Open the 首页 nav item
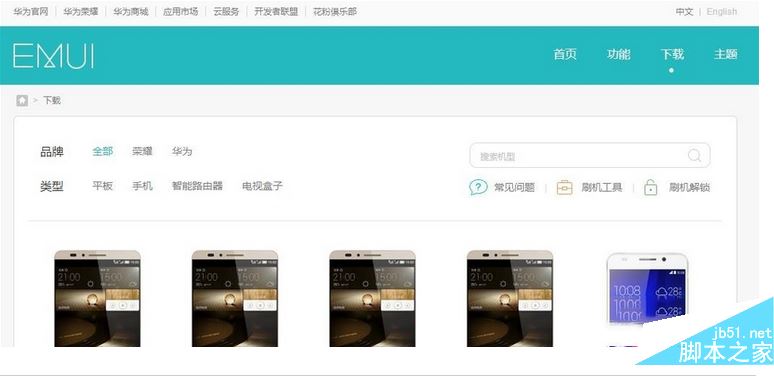The height and width of the screenshot is (377, 774). point(565,54)
